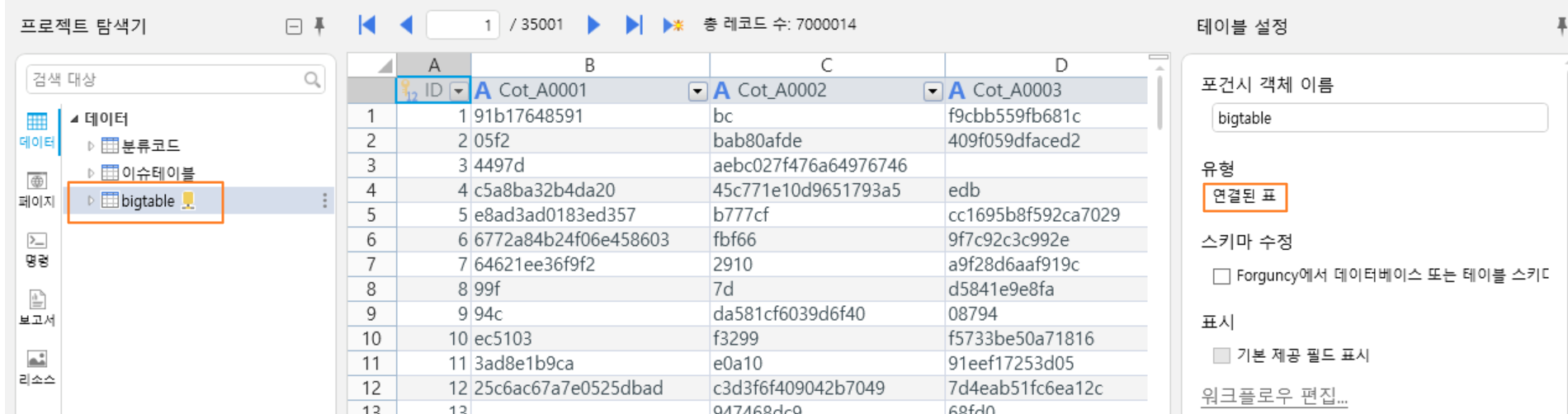Click the page number input field
The width and height of the screenshot is (1568, 414).
coord(463,25)
